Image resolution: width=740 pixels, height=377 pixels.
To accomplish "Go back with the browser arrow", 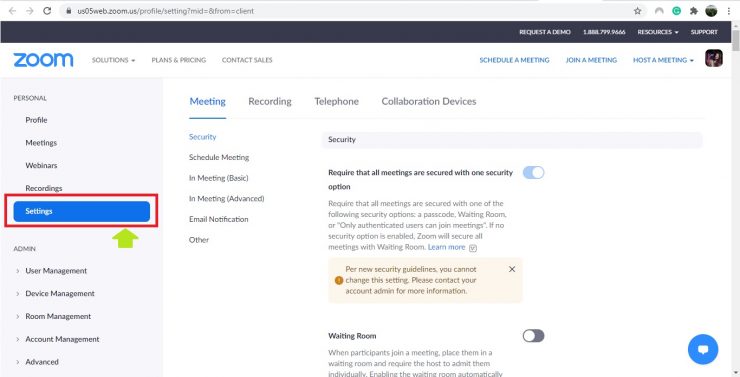I will click(x=12, y=11).
